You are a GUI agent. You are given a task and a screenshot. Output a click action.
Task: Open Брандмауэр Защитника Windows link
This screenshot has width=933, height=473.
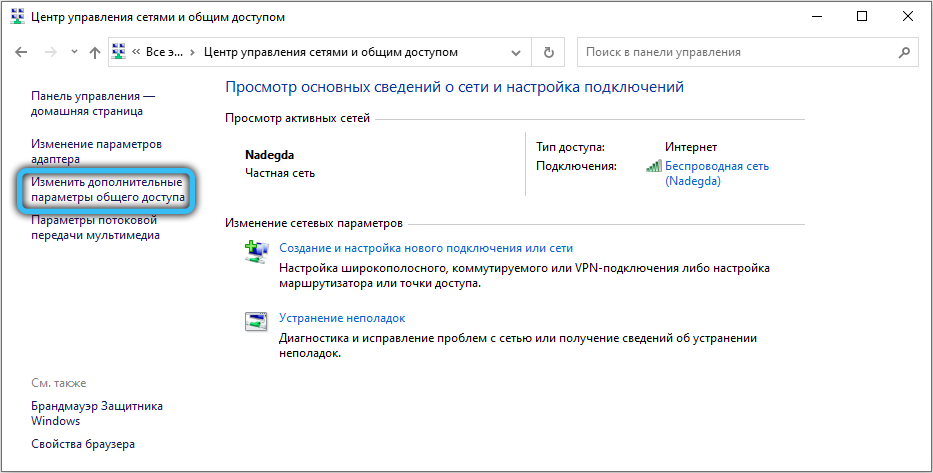point(97,413)
